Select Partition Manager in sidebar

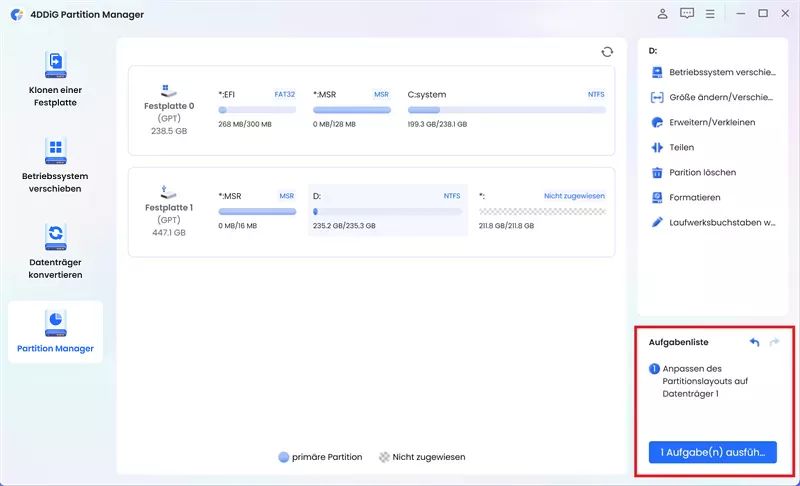point(55,331)
